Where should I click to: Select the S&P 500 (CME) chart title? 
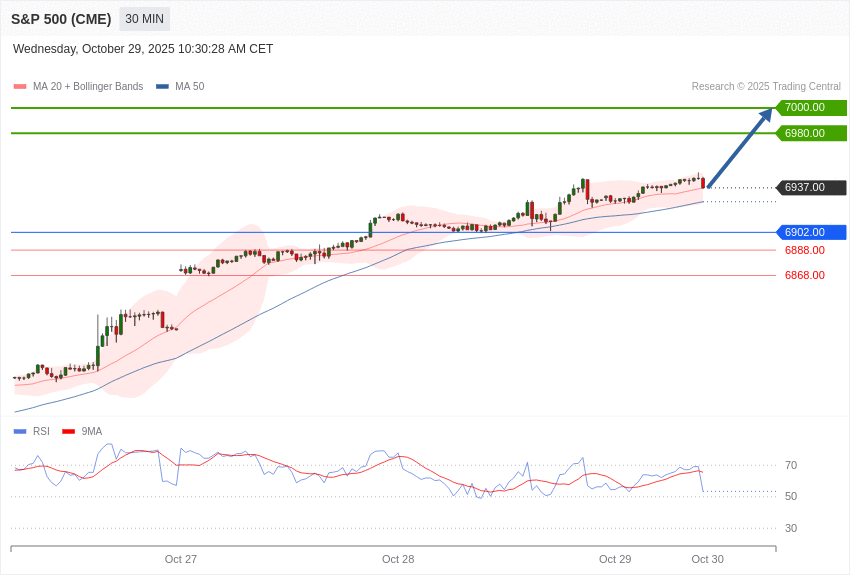click(x=61, y=19)
